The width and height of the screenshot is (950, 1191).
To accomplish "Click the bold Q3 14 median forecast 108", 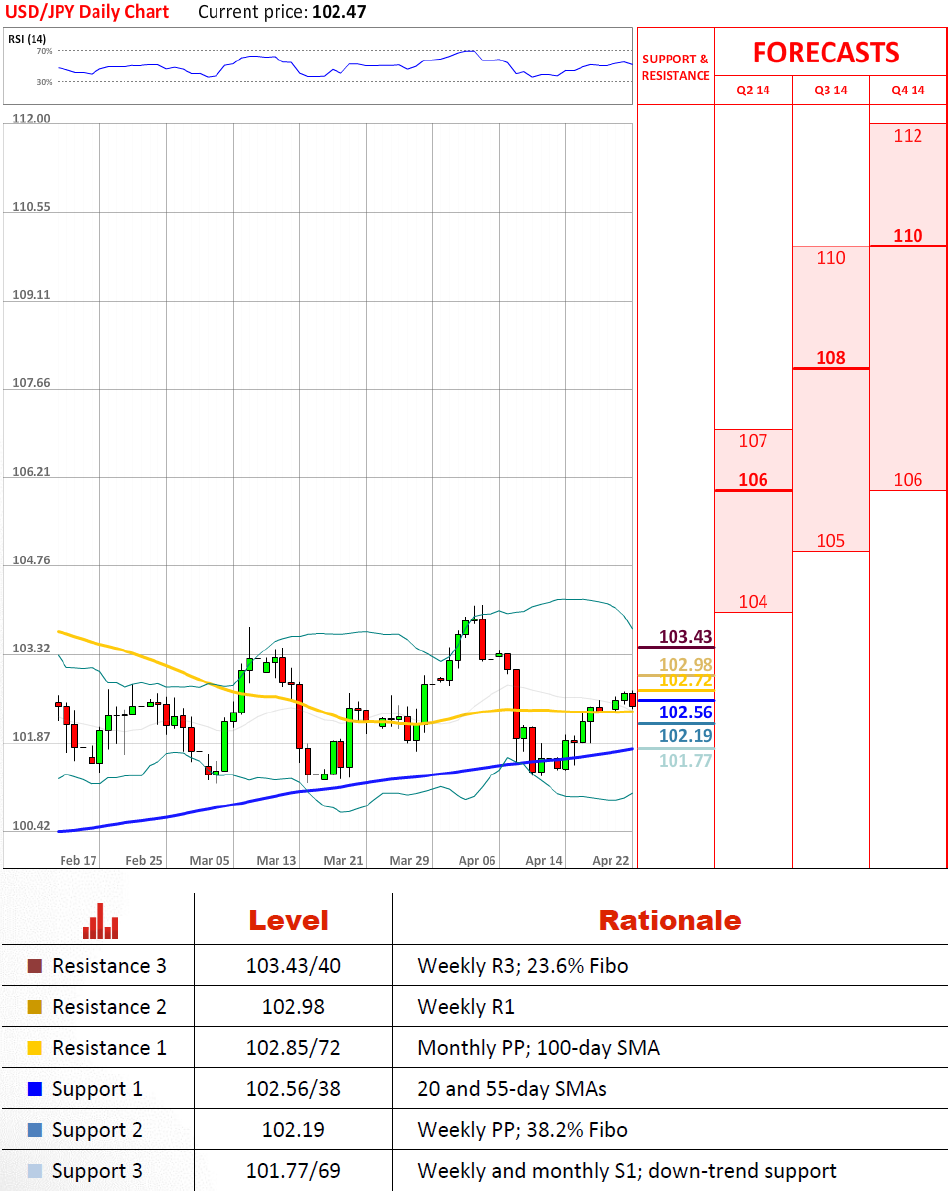I will (x=831, y=358).
